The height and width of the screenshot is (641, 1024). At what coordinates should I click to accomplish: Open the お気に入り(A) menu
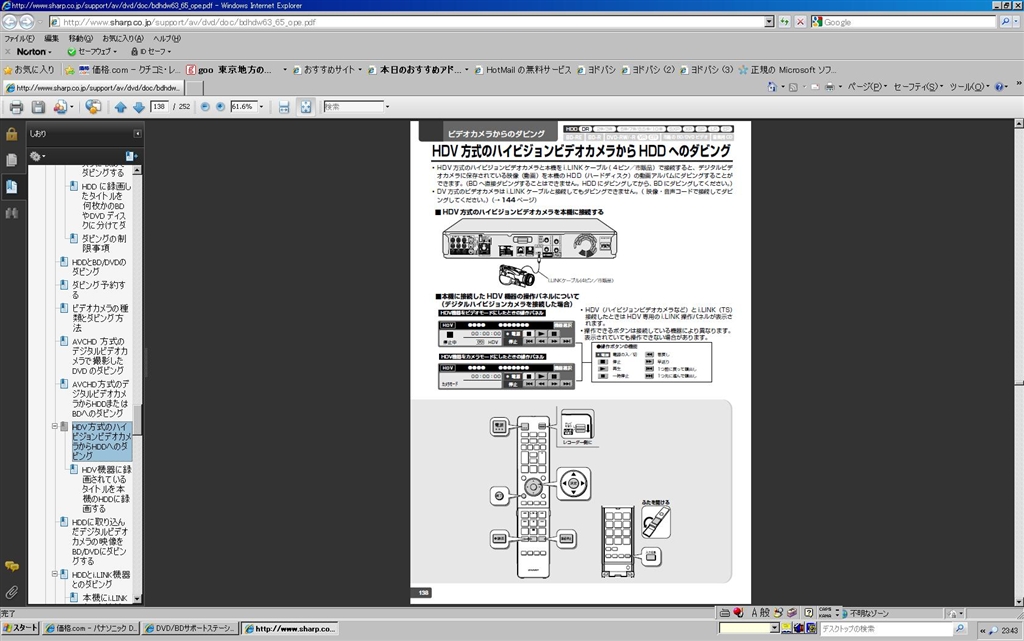[x=121, y=38]
